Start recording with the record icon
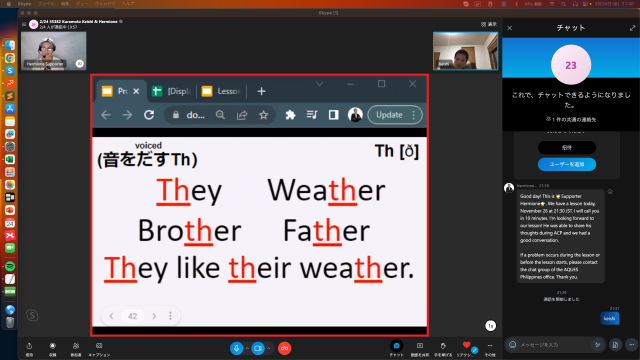The image size is (640, 360). 53,346
